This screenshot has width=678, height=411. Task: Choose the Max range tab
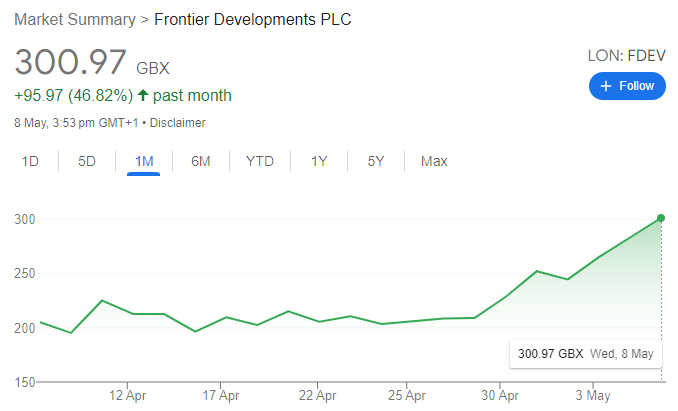tap(434, 161)
